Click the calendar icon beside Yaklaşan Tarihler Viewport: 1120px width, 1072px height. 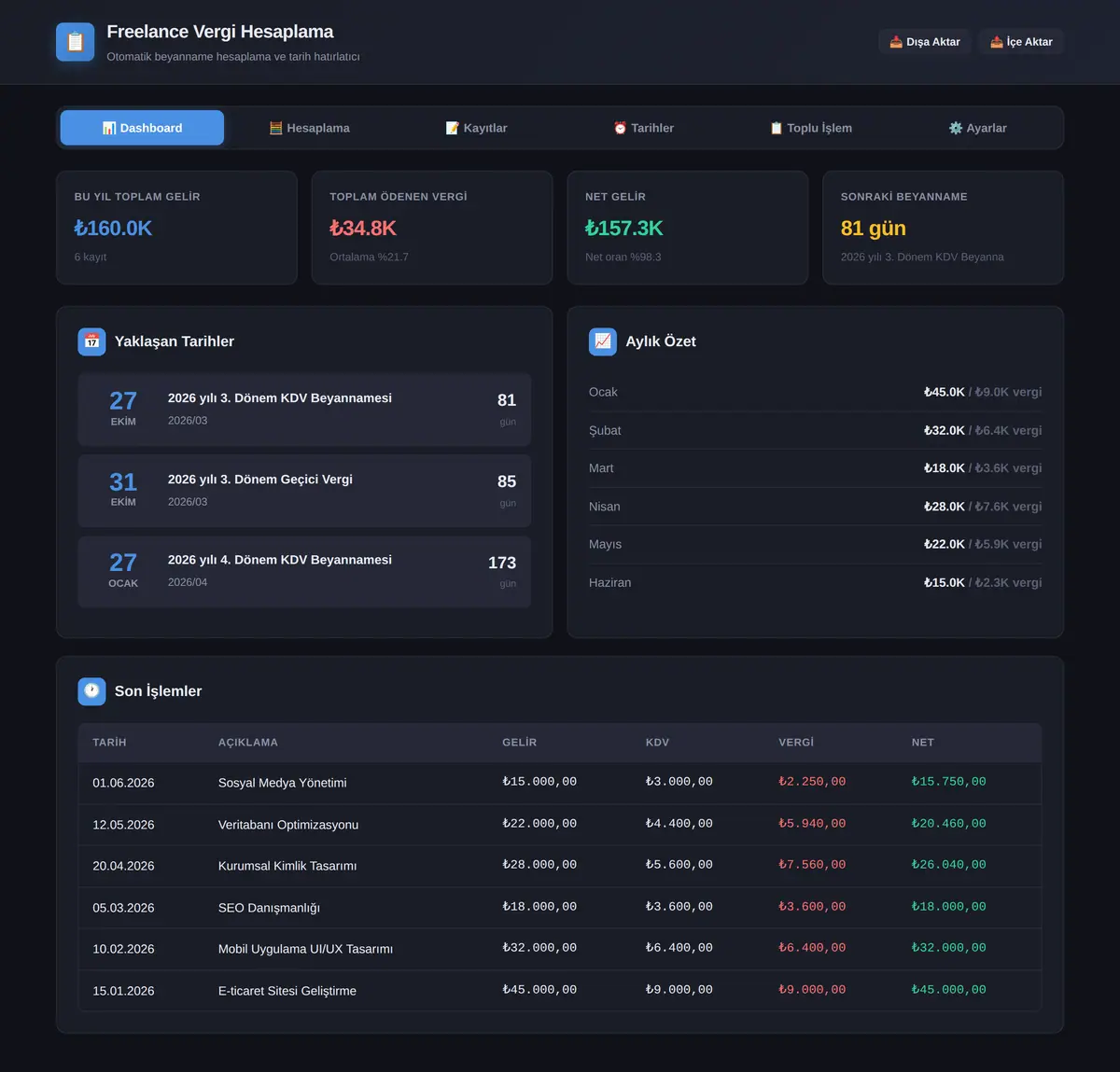(x=91, y=341)
